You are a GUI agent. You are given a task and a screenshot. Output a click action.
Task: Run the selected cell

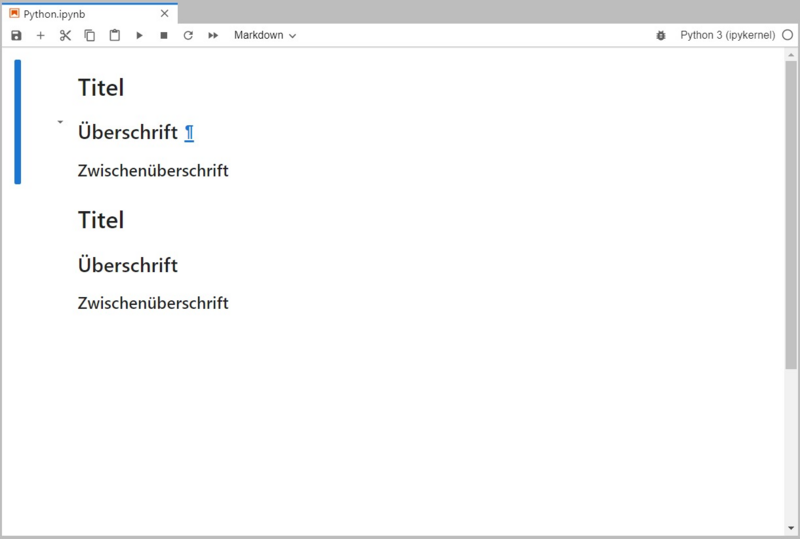(139, 35)
